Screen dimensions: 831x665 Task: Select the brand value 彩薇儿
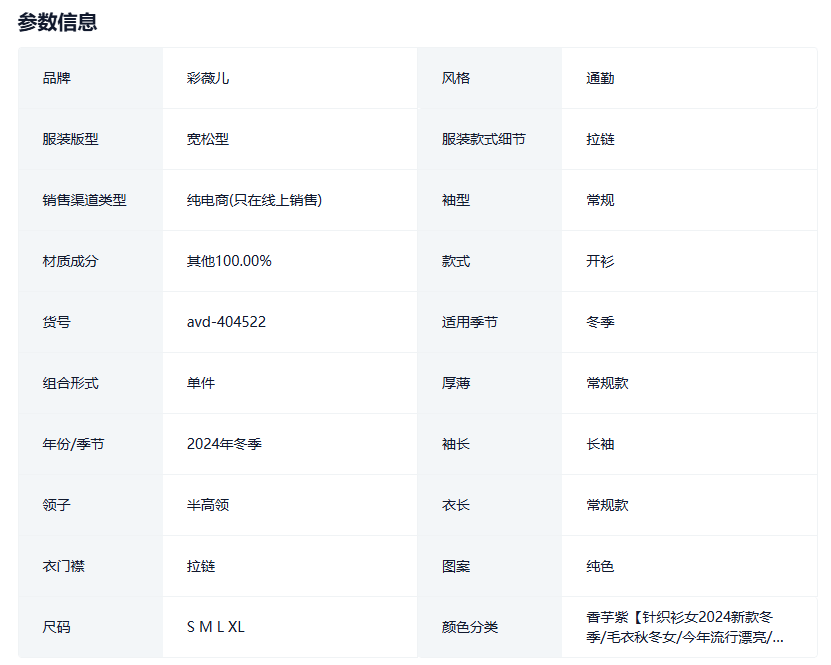pos(208,78)
